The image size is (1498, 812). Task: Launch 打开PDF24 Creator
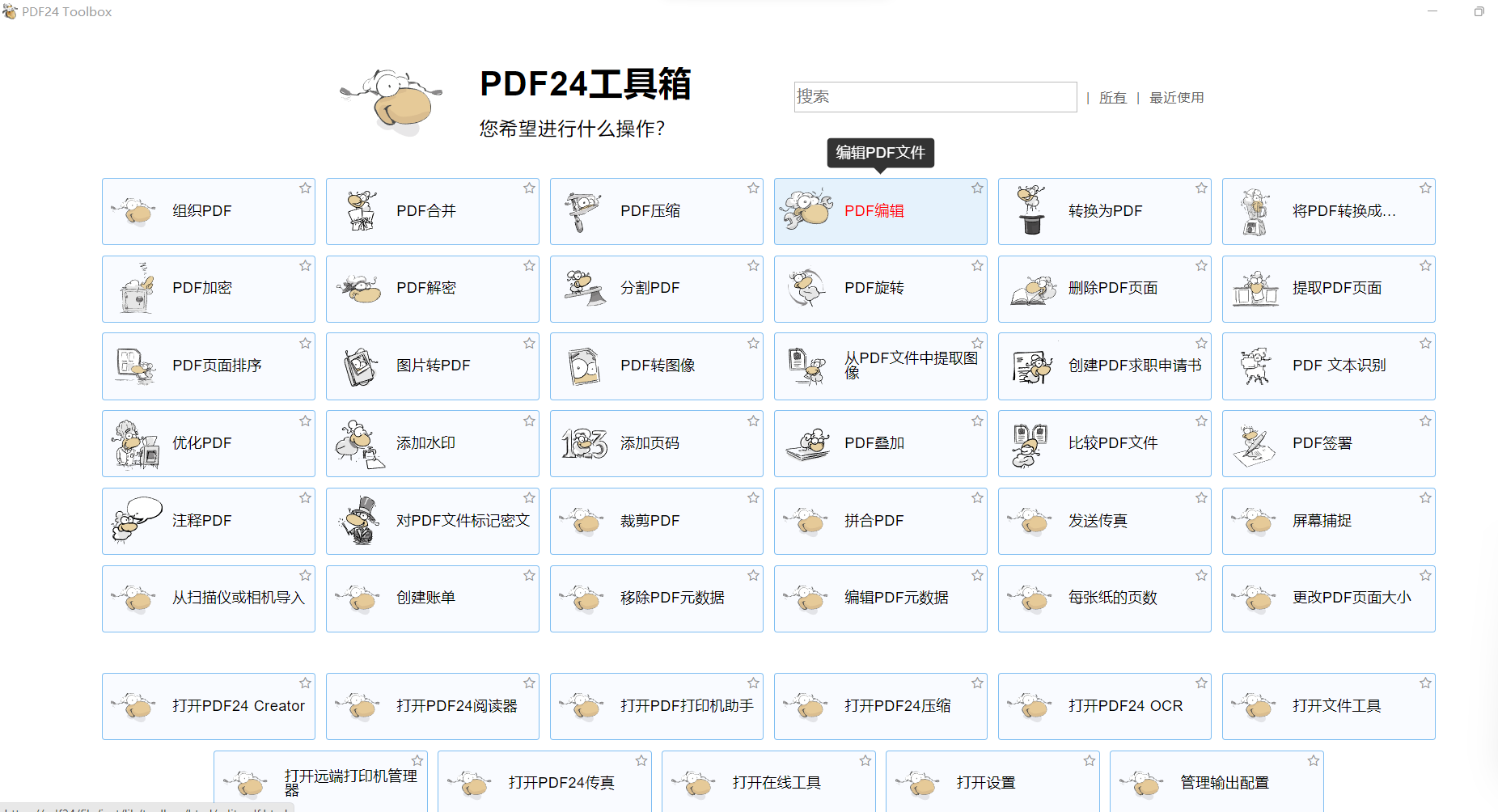click(208, 706)
